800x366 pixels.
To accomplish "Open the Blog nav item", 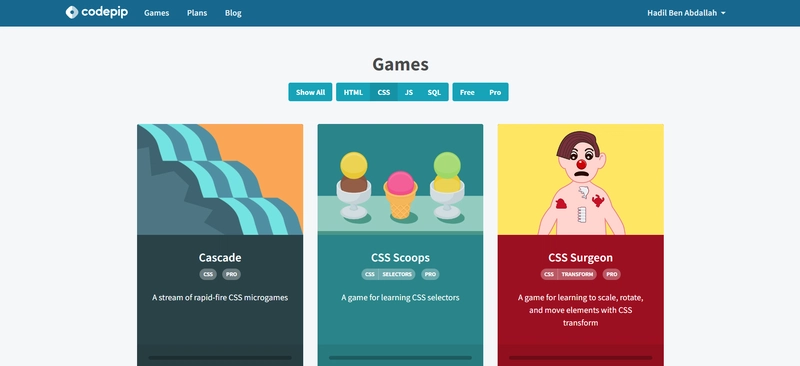I will click(x=233, y=13).
